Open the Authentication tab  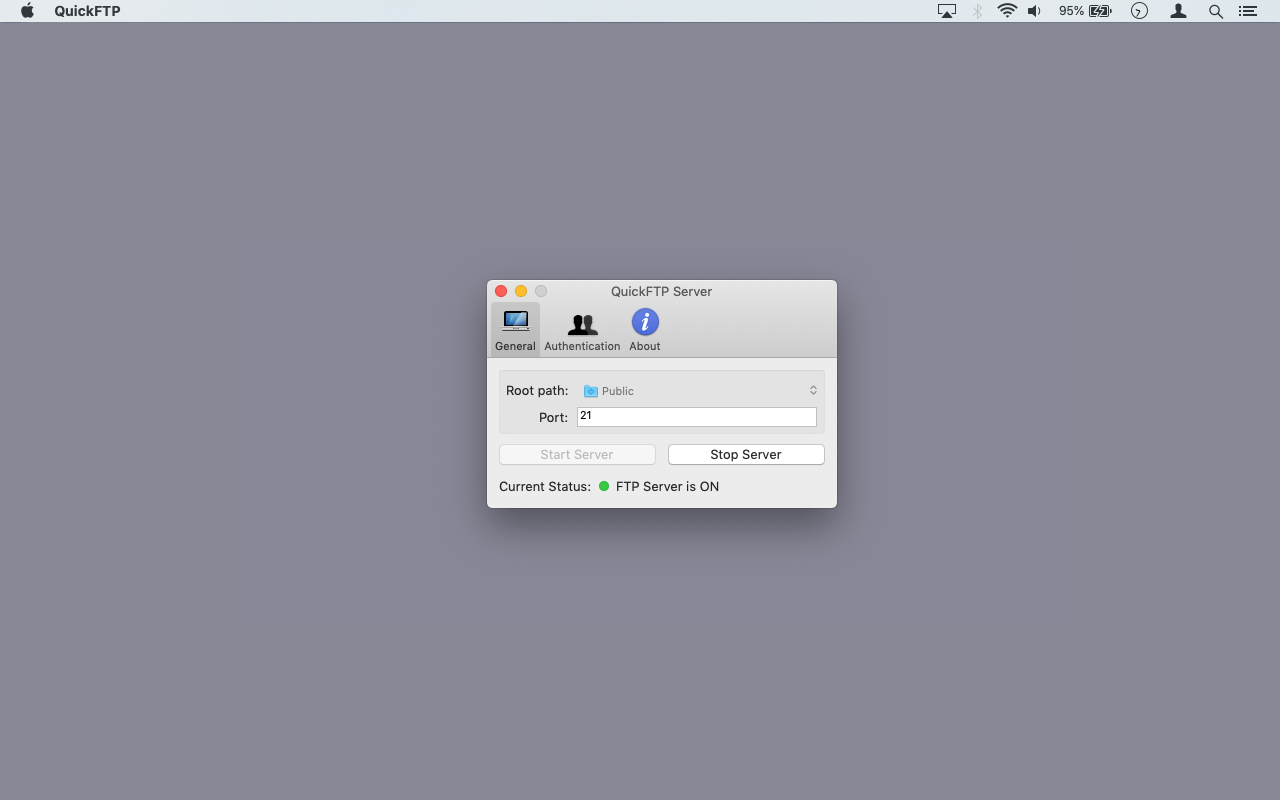pyautogui.click(x=582, y=330)
